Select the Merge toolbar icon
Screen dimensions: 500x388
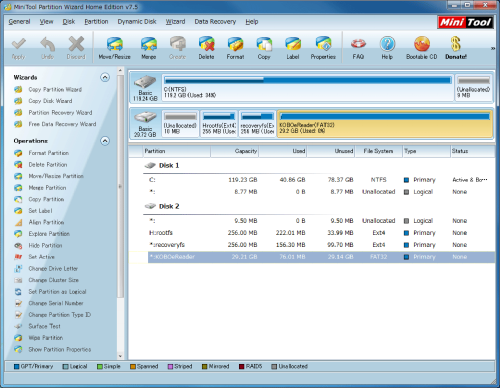coord(149,44)
